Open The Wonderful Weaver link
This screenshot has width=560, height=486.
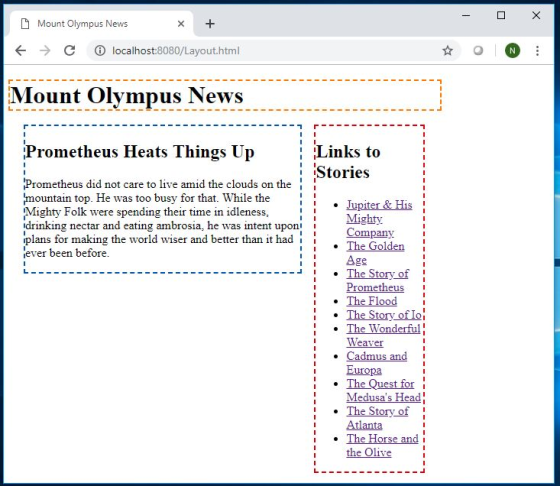click(x=383, y=335)
